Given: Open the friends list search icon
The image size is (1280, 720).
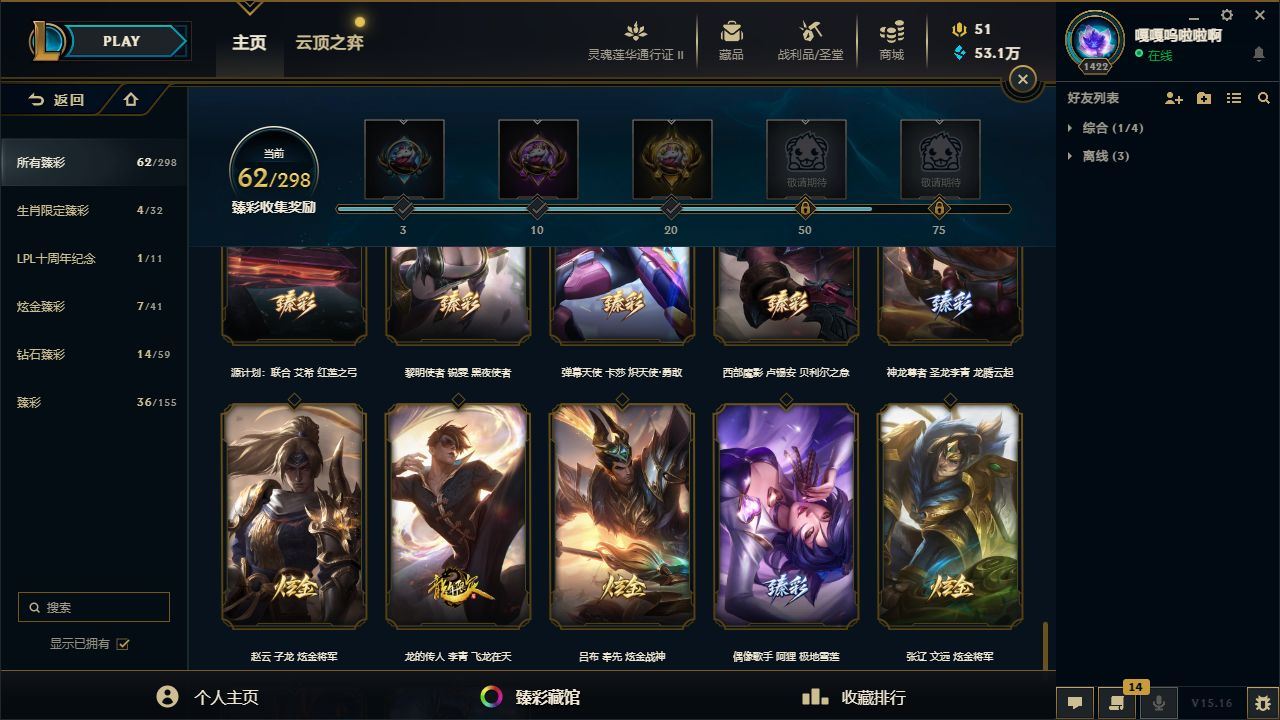Looking at the screenshot, I should coord(1264,98).
